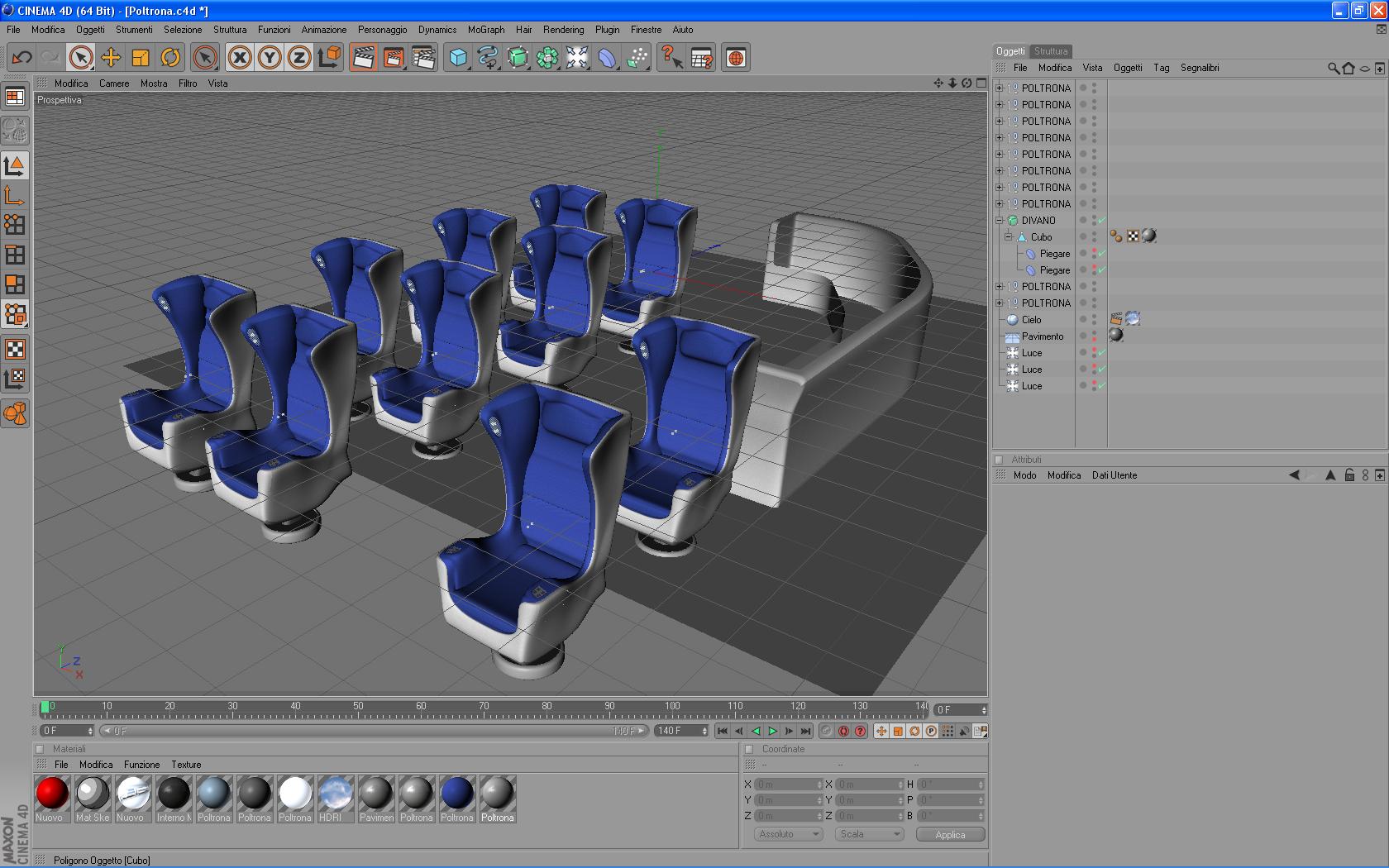Click the Undo arrow icon

point(21,58)
